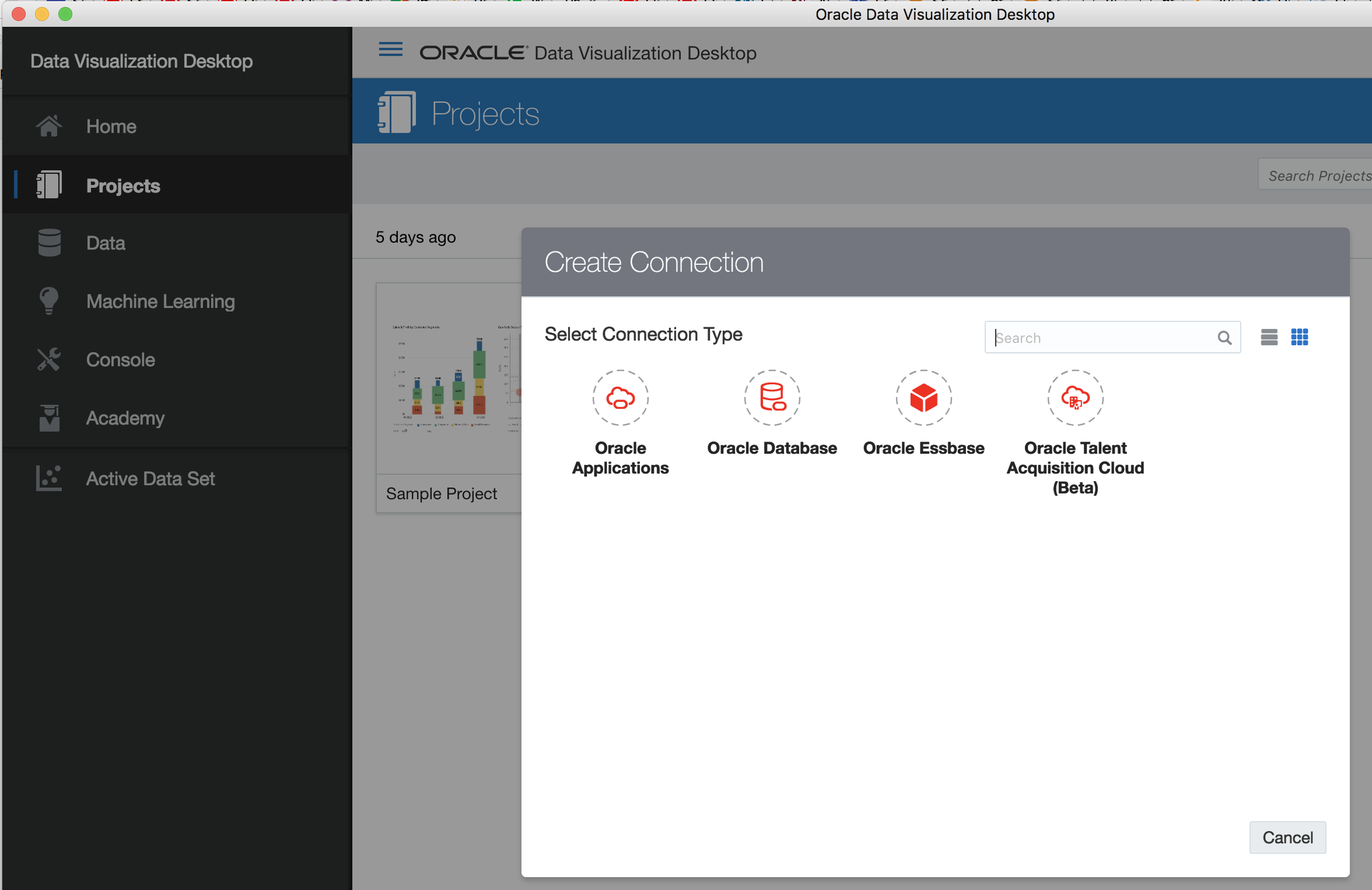Click Active Data Set label
This screenshot has width=1372, height=890.
[x=150, y=478]
